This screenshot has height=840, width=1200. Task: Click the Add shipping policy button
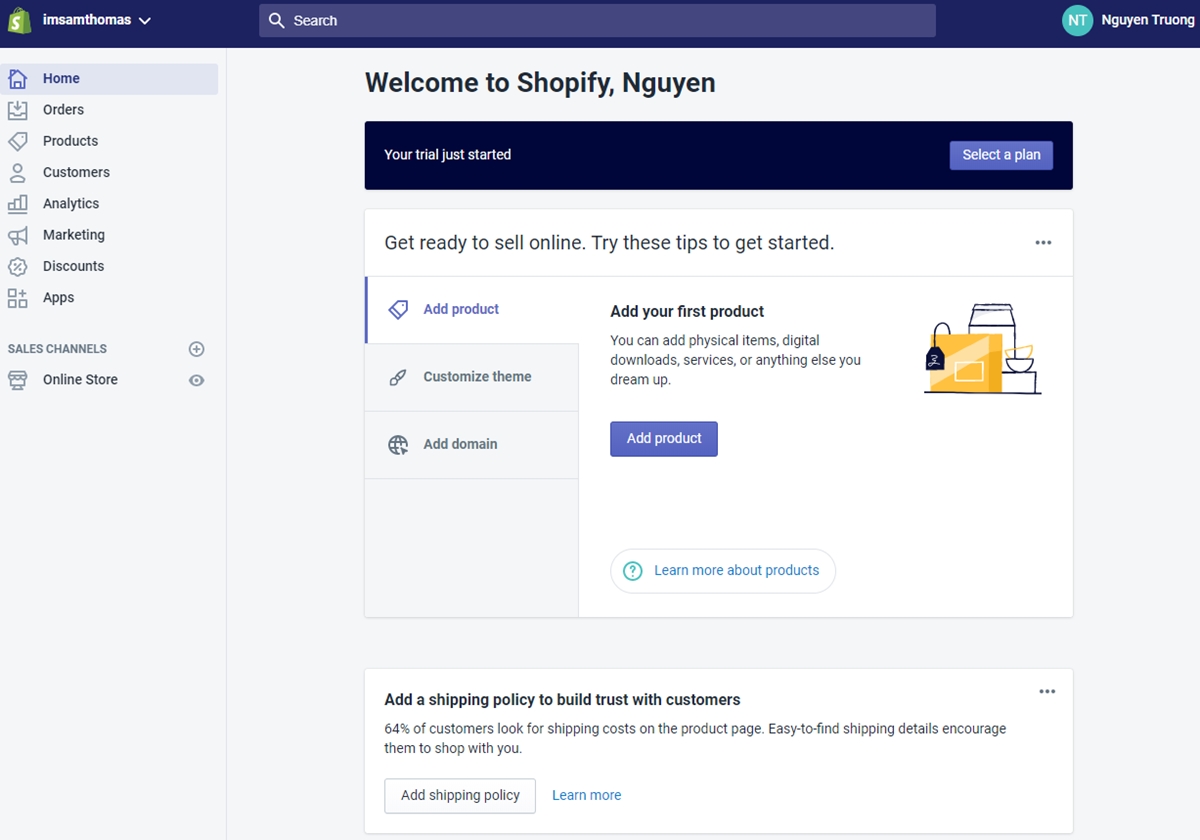tap(460, 796)
